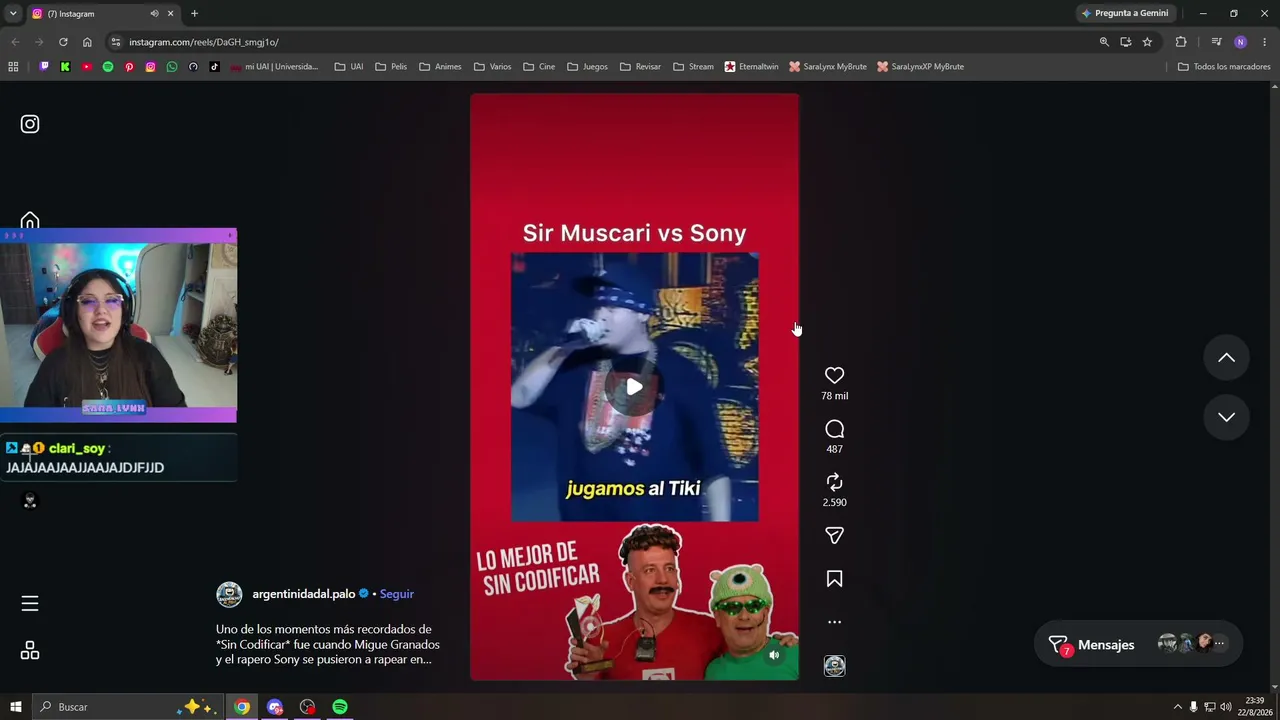
Task: Open the media controls toolbar icon
Action: (1216, 42)
